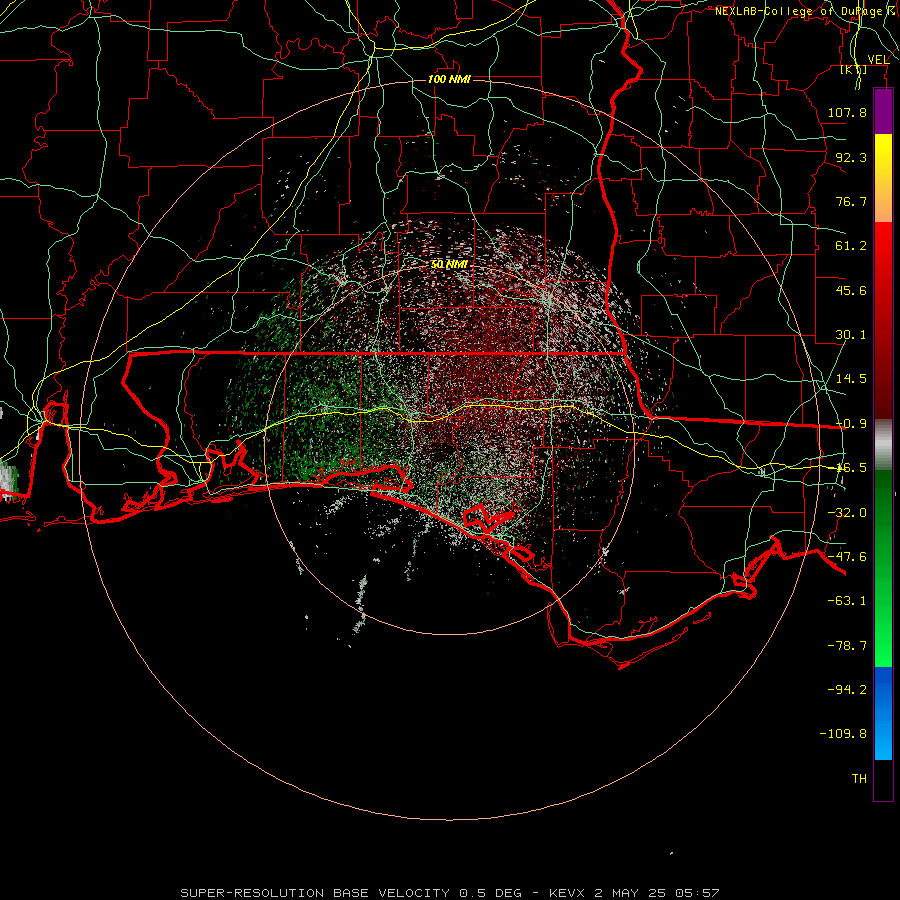Click the VEL legend title

pos(878,60)
